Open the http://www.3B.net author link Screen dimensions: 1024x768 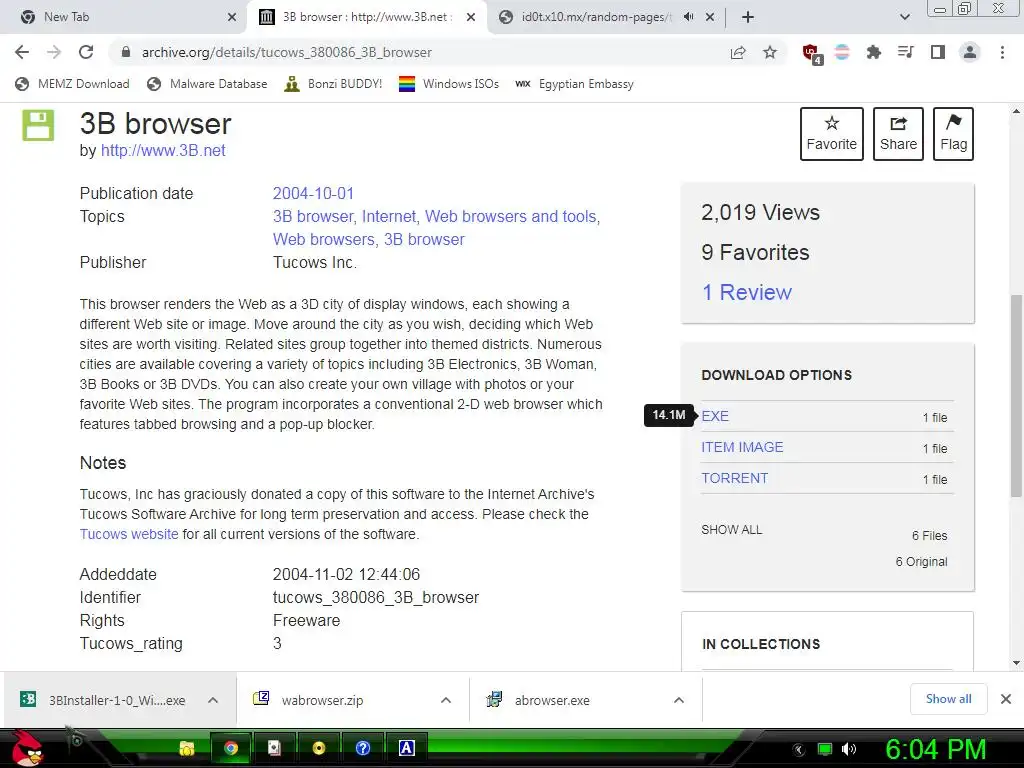click(163, 150)
